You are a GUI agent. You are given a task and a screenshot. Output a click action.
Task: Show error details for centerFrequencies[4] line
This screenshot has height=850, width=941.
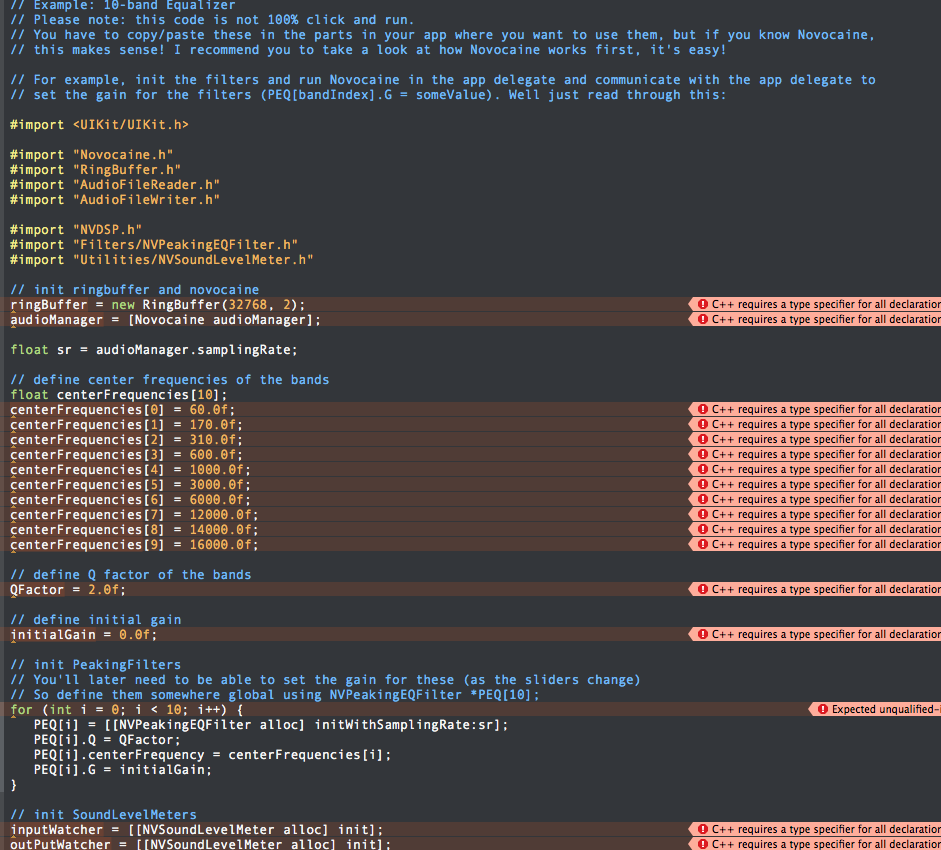coord(703,469)
